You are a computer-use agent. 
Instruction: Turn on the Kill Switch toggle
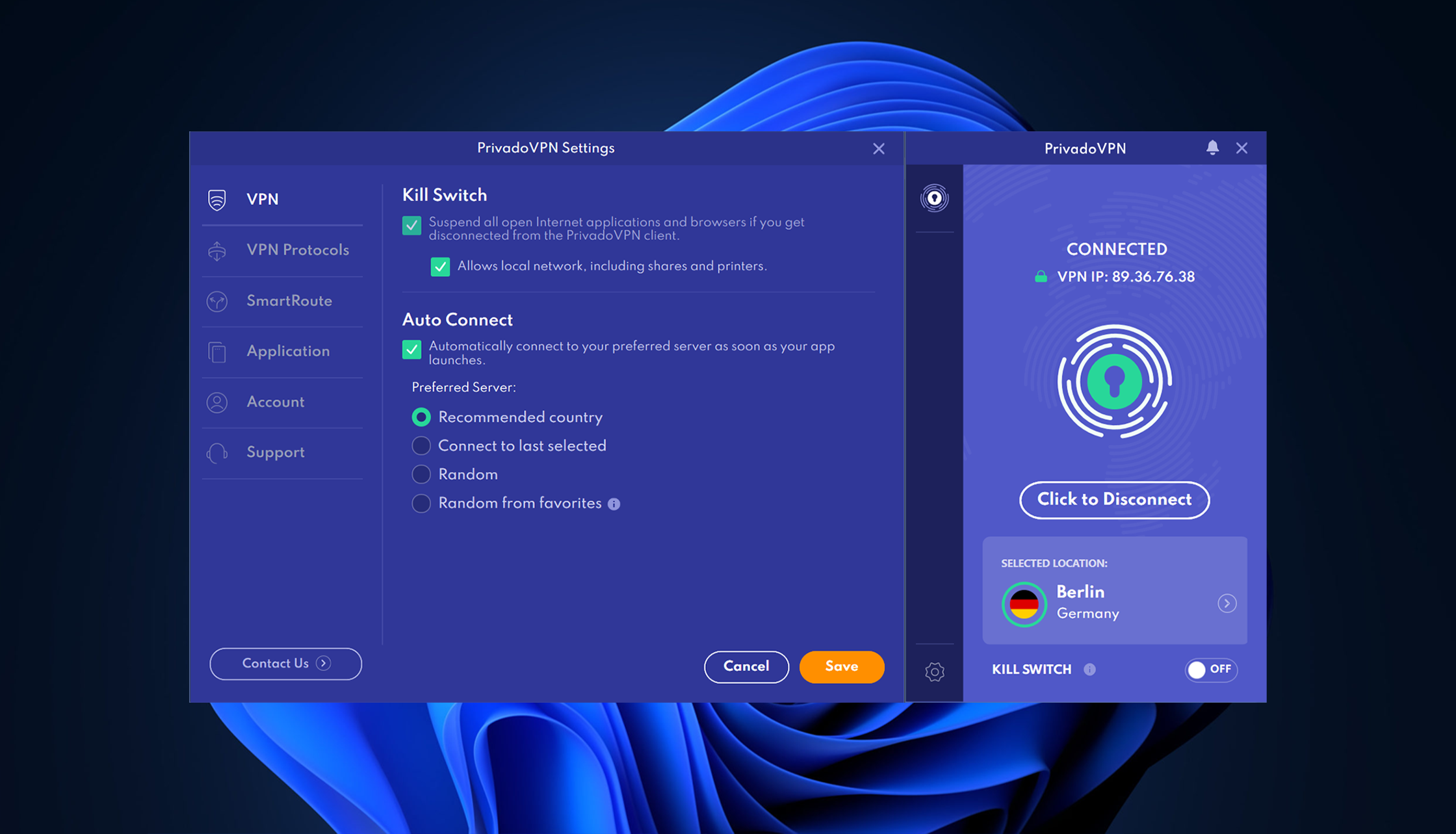point(1211,670)
